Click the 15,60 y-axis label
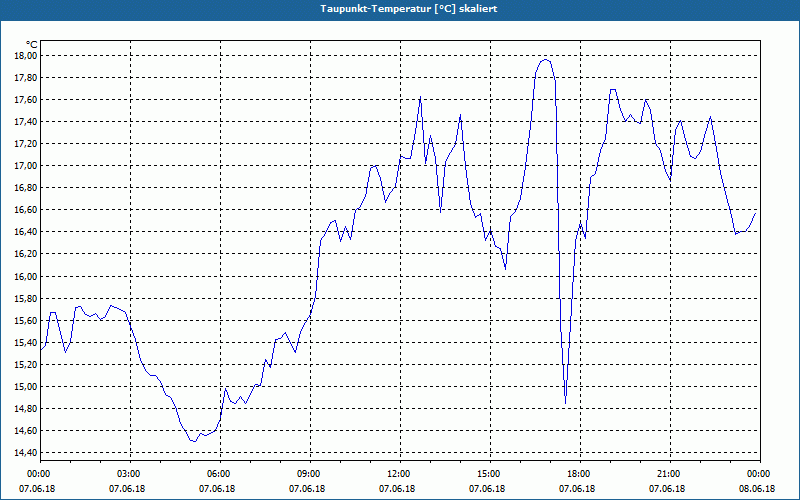800x500 pixels. tap(27, 320)
